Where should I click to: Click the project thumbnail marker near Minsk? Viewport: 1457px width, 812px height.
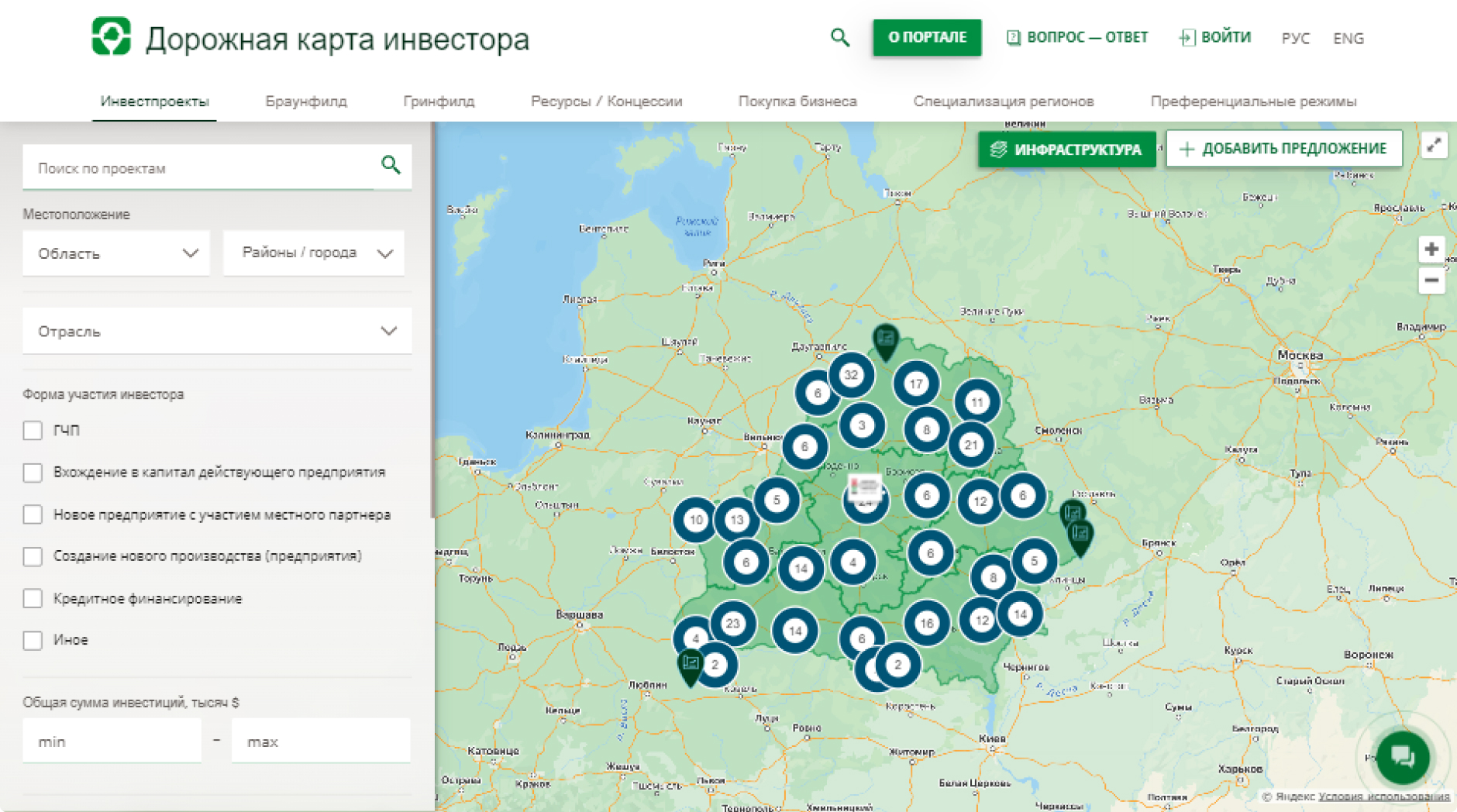pyautogui.click(x=865, y=487)
